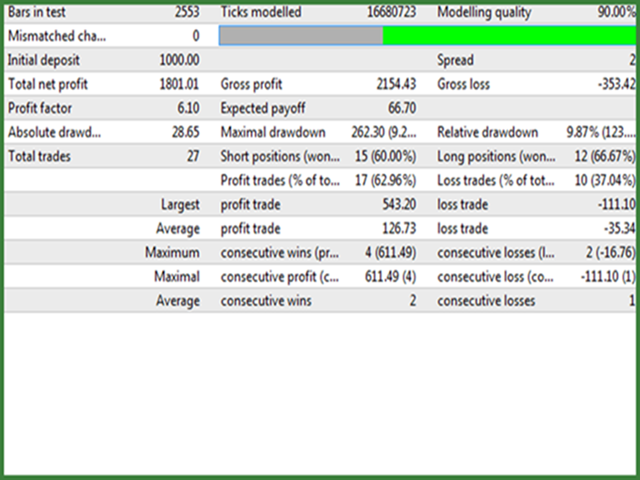The width and height of the screenshot is (640, 480).
Task: Select the largest loss trade value -111.10
Action: pyautogui.click(x=616, y=204)
